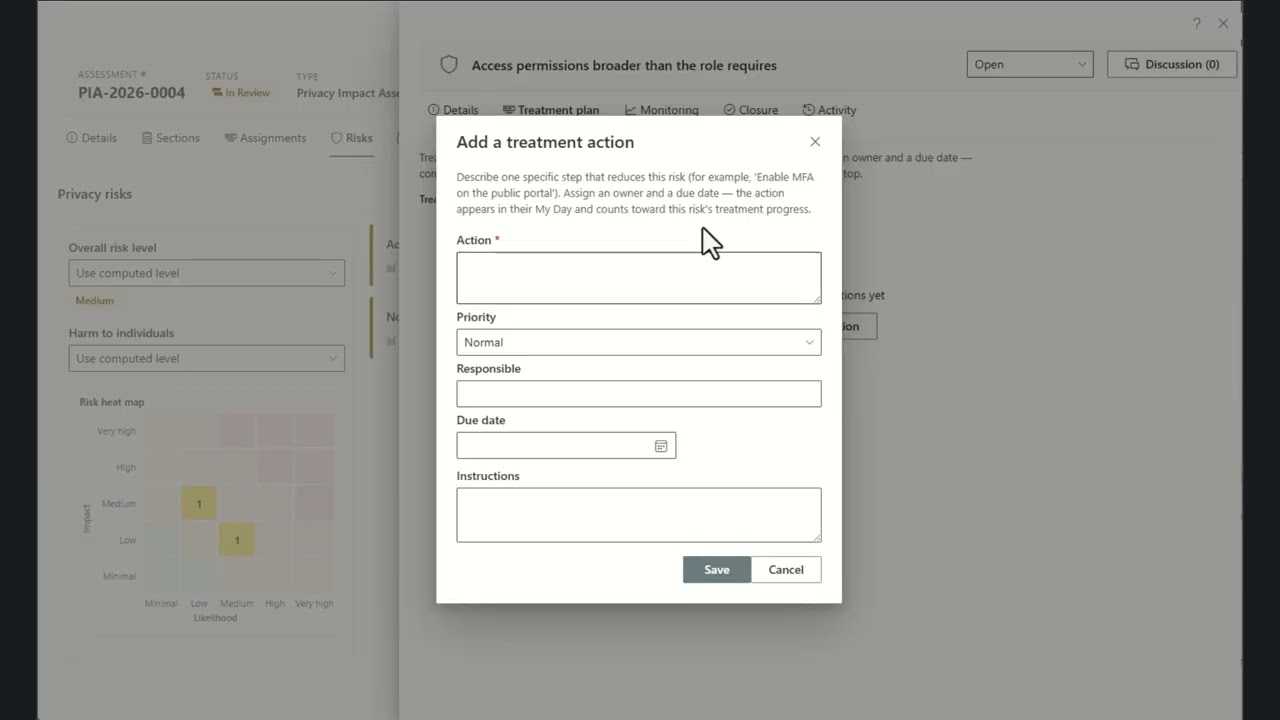Click the shield icon beside risk title
This screenshot has height=720, width=1280.
pyautogui.click(x=449, y=65)
